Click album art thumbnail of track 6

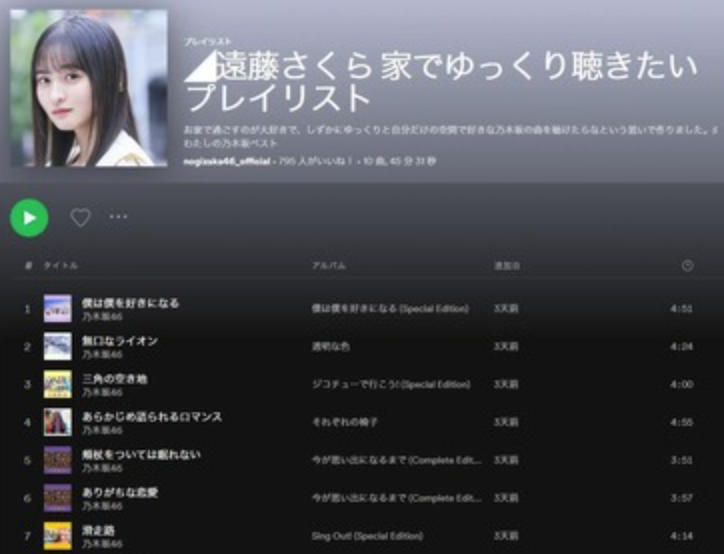click(x=58, y=498)
